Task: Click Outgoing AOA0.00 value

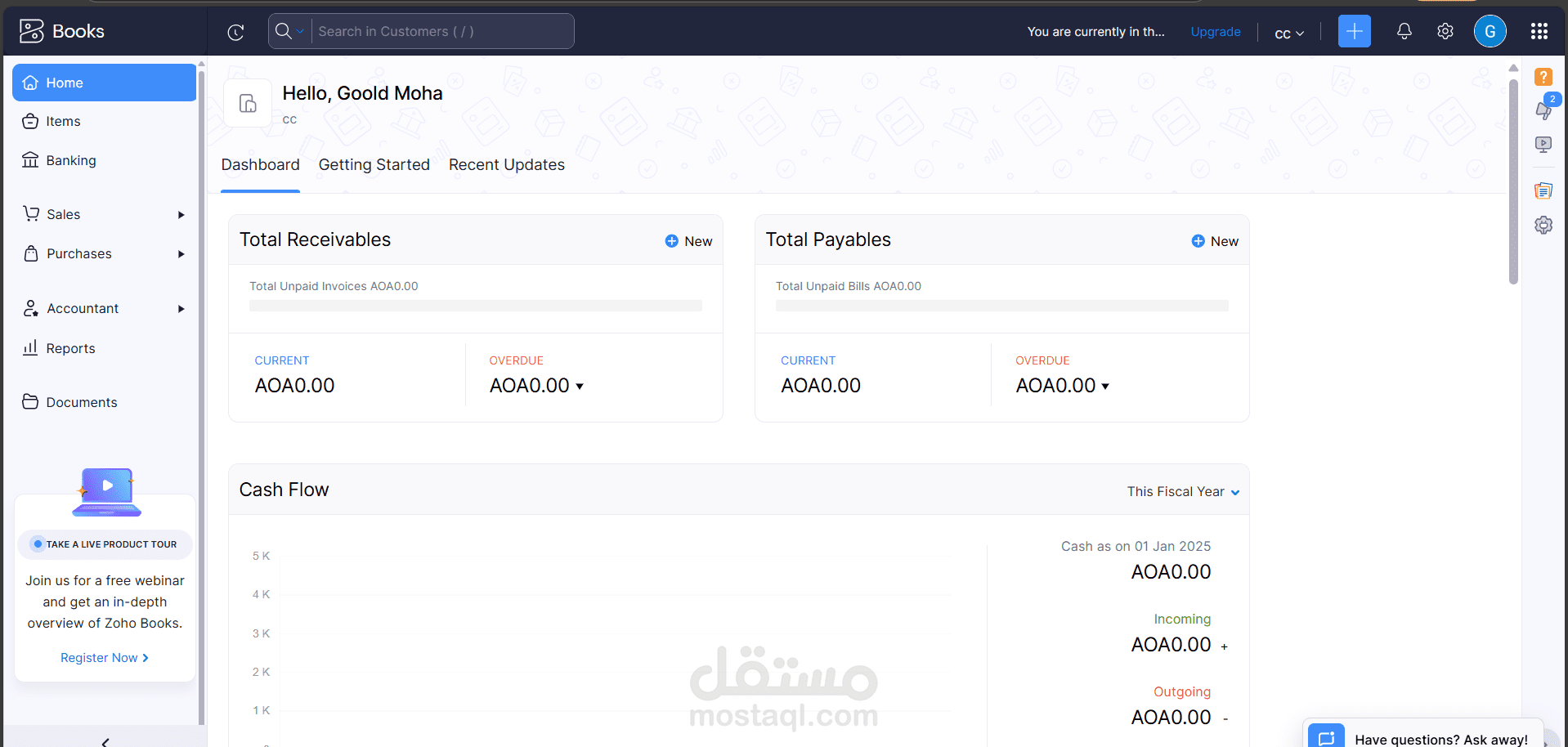Action: coord(1171,718)
